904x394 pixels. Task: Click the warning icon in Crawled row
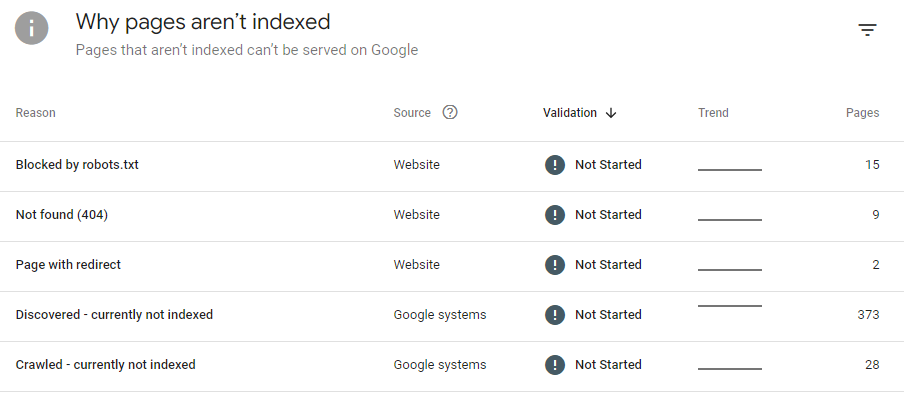click(x=555, y=365)
